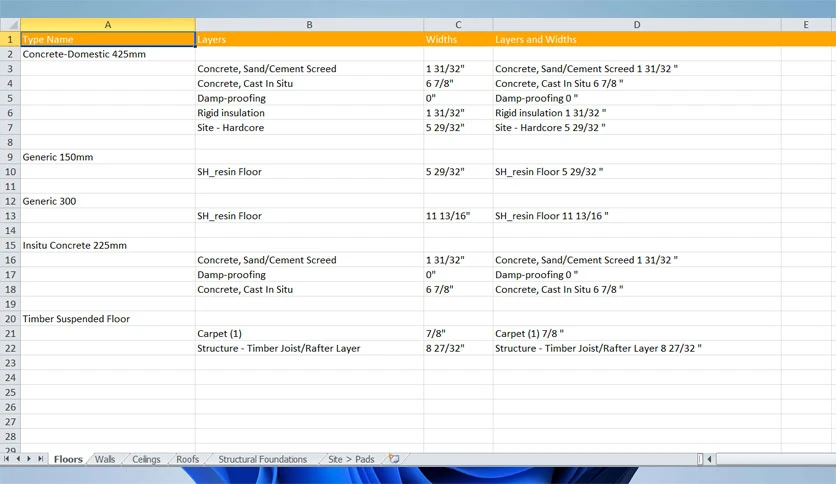Jump to last sheet with navigation arrow
Image resolution: width=836 pixels, height=484 pixels.
pyautogui.click(x=41, y=459)
